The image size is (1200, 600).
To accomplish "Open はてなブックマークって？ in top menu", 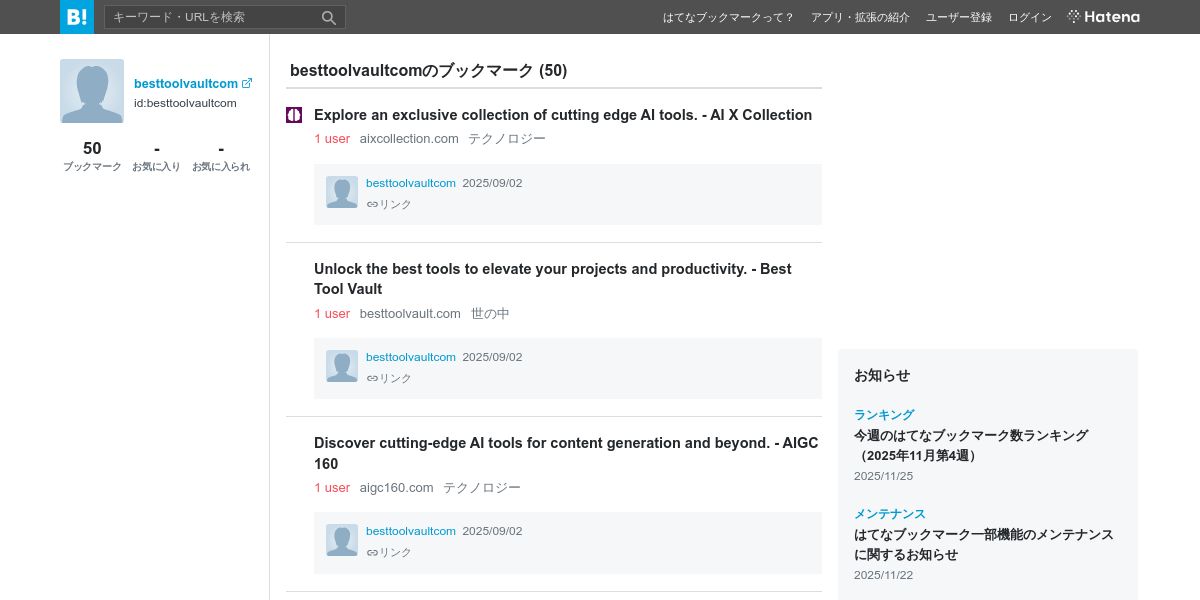I will [x=728, y=17].
